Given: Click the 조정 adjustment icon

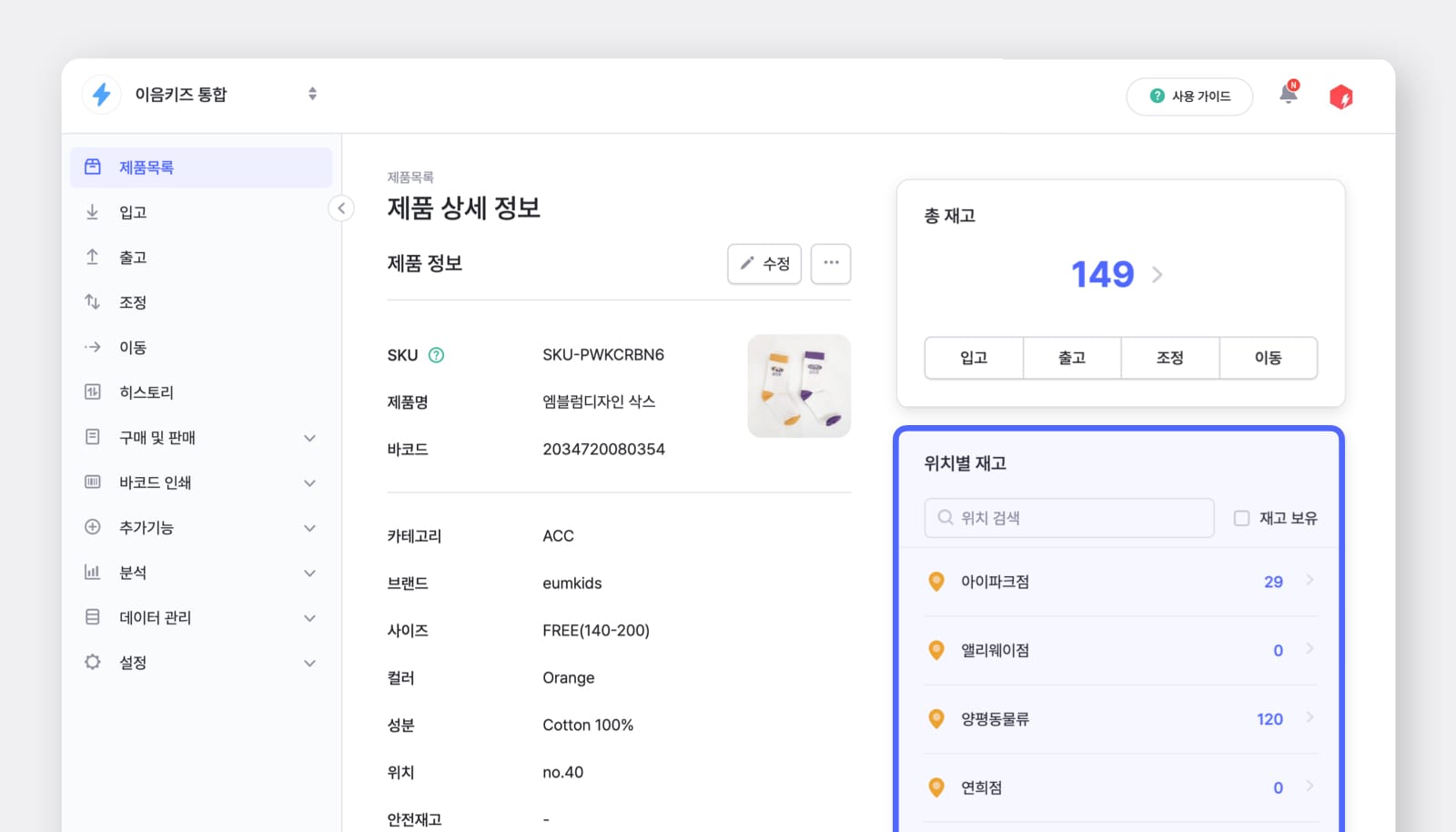Looking at the screenshot, I should pyautogui.click(x=92, y=301).
